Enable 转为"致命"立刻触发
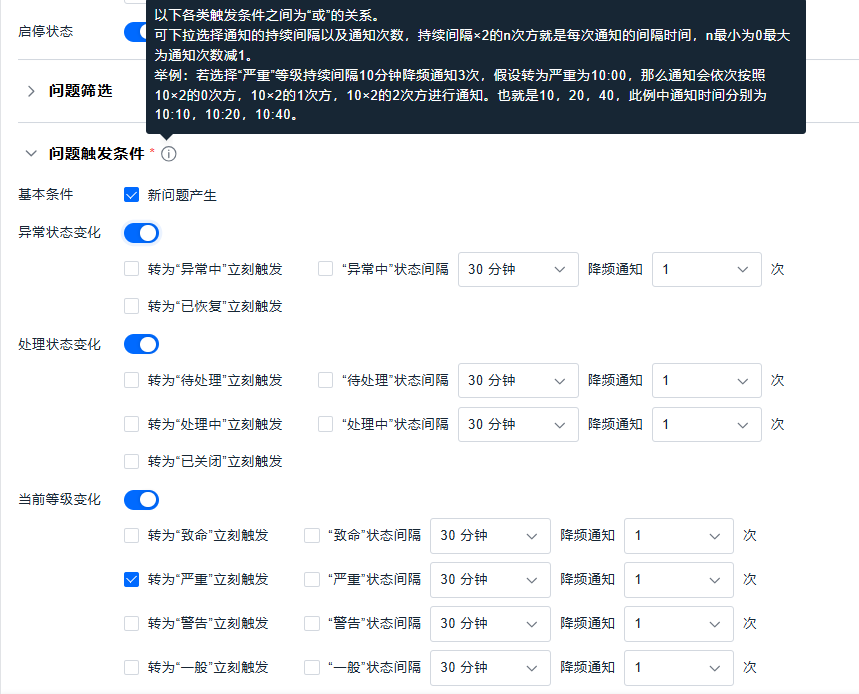The width and height of the screenshot is (859, 694). [x=131, y=535]
